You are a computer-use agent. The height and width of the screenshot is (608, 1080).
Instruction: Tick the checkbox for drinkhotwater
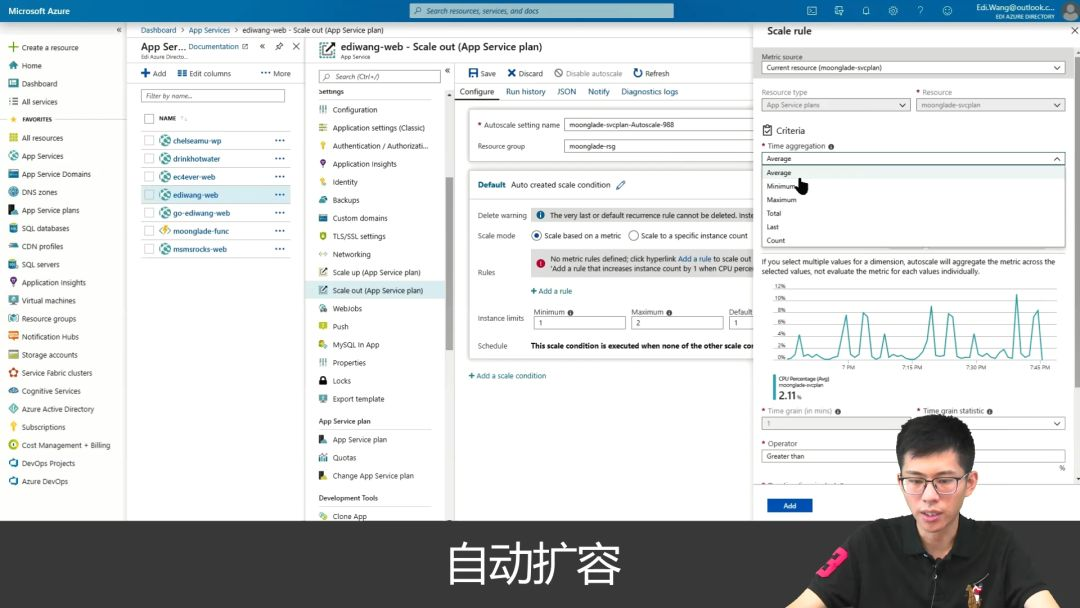(x=149, y=158)
